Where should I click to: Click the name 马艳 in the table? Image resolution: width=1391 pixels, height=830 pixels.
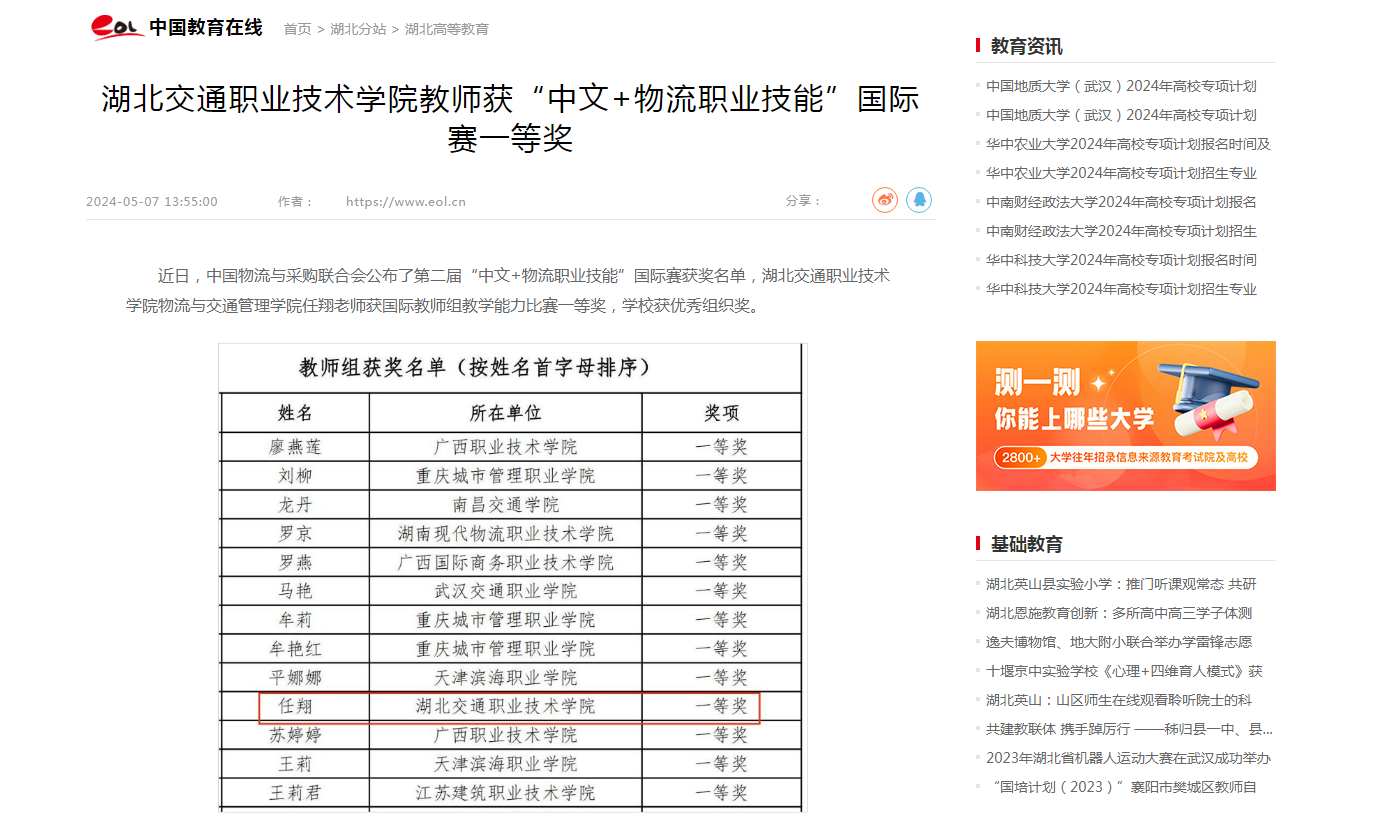point(295,592)
